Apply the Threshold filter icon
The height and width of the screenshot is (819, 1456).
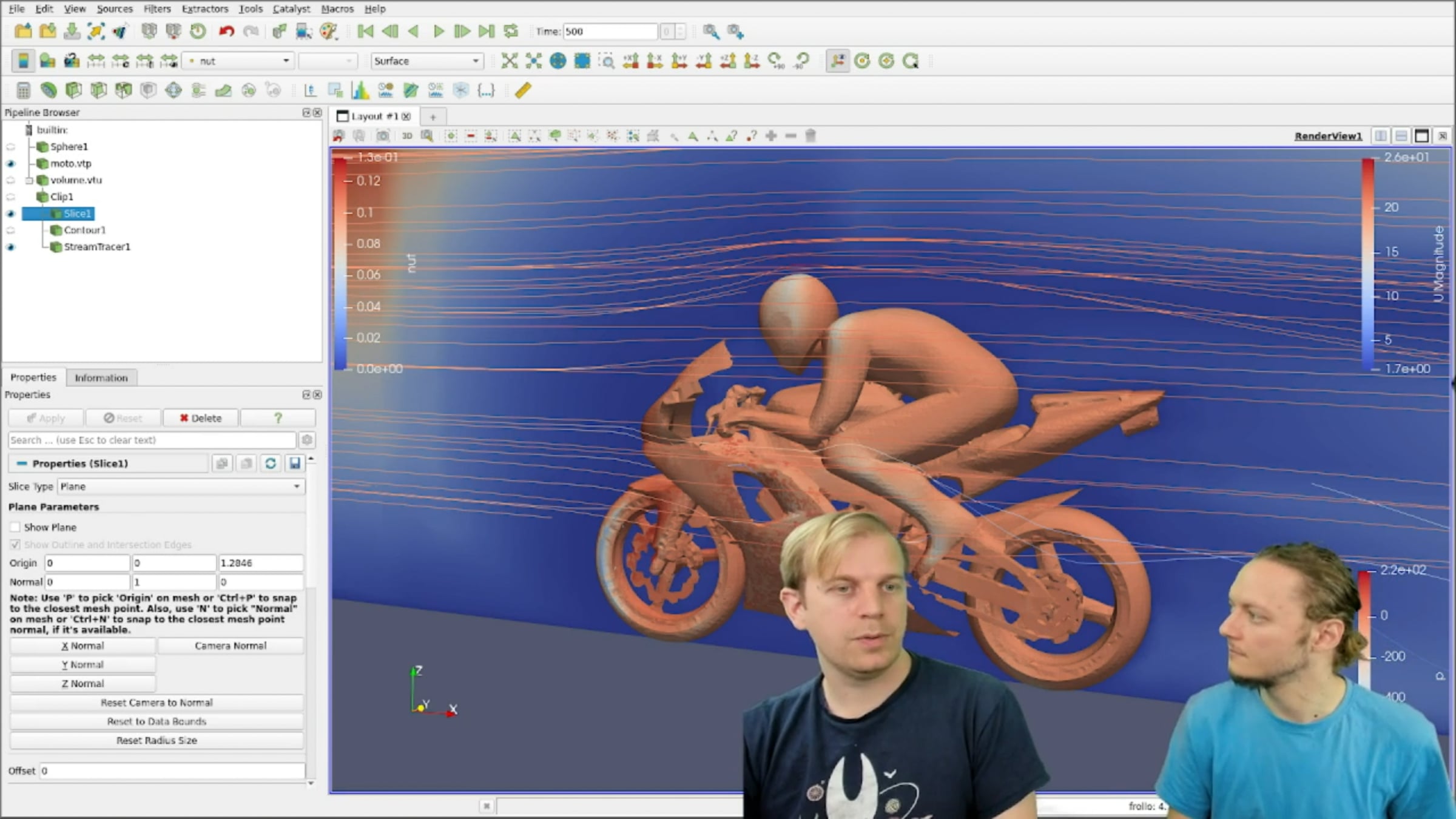pos(123,90)
